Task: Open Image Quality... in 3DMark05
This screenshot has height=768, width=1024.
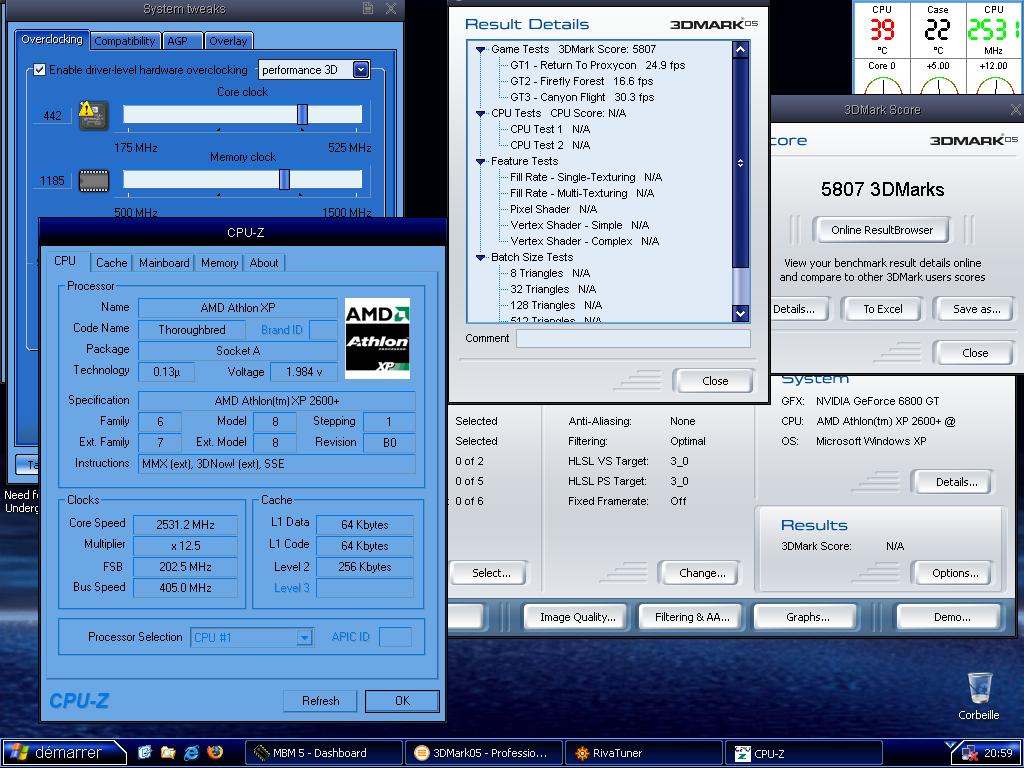Action: coord(577,617)
